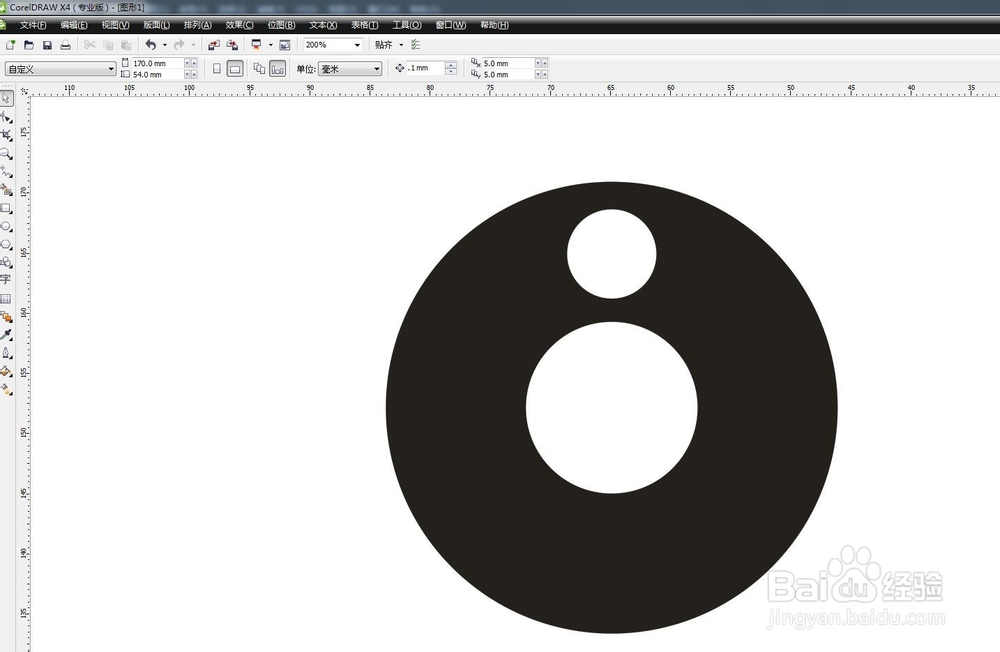Open the 文本(X) menu
Screen dimensions: 1000x652
[323, 25]
